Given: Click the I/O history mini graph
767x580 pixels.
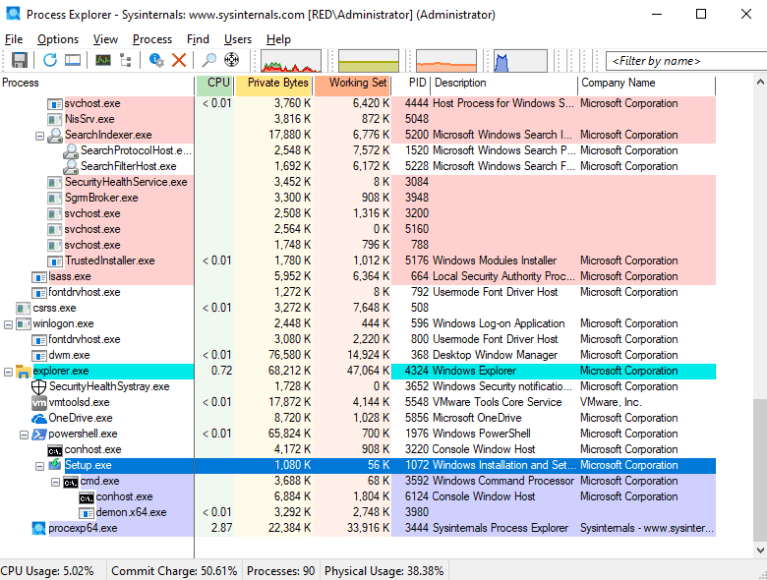Looking at the screenshot, I should pyautogui.click(x=520, y=61).
